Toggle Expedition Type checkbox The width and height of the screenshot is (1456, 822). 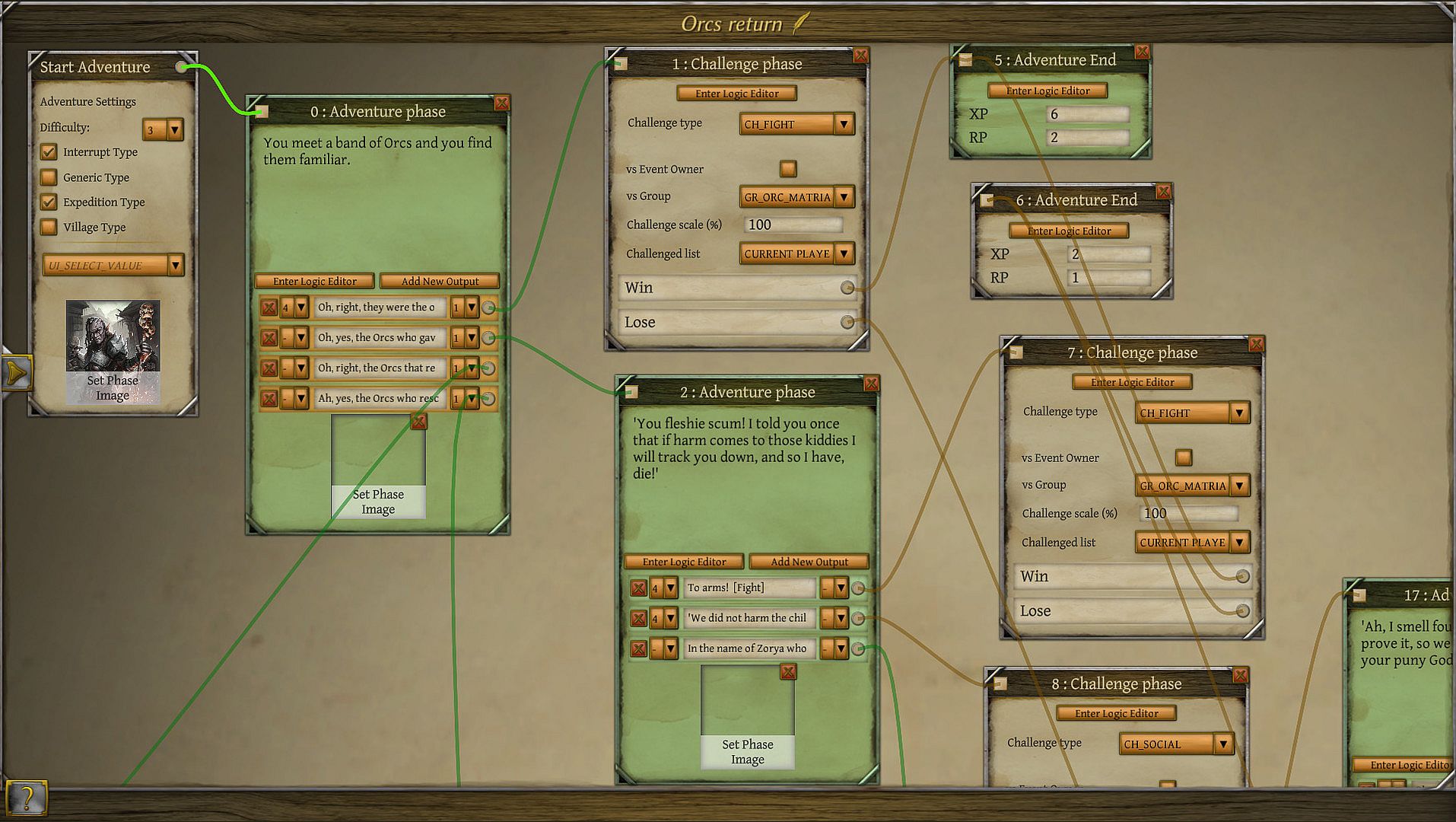pyautogui.click(x=49, y=202)
